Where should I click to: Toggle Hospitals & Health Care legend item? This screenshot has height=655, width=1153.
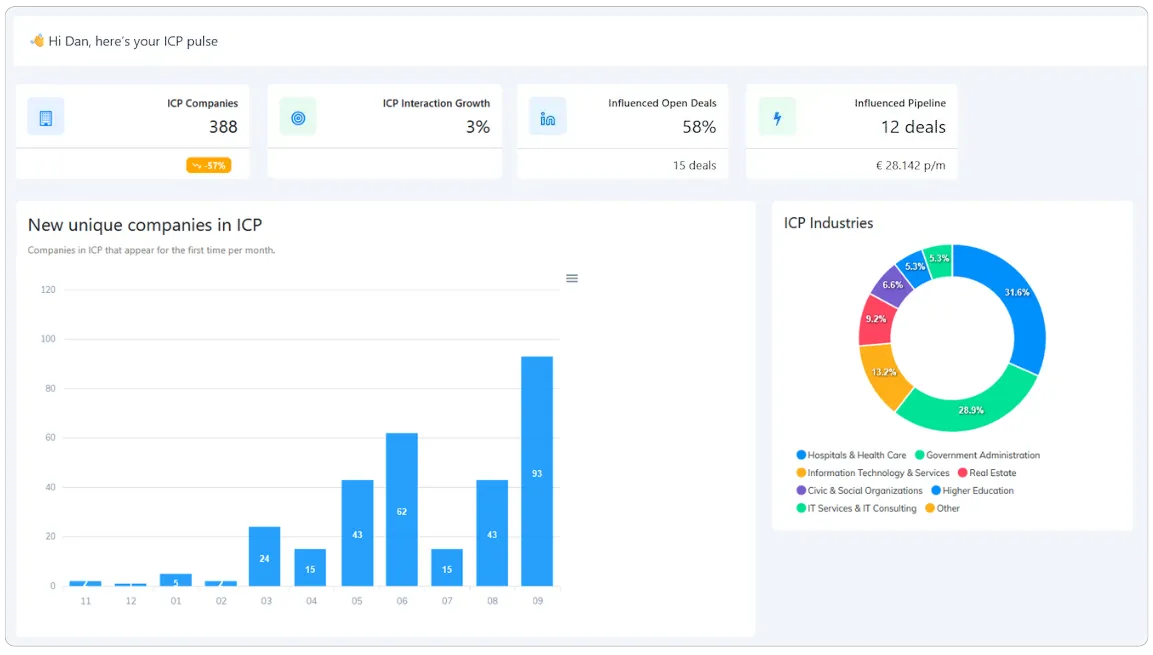[x=852, y=455]
